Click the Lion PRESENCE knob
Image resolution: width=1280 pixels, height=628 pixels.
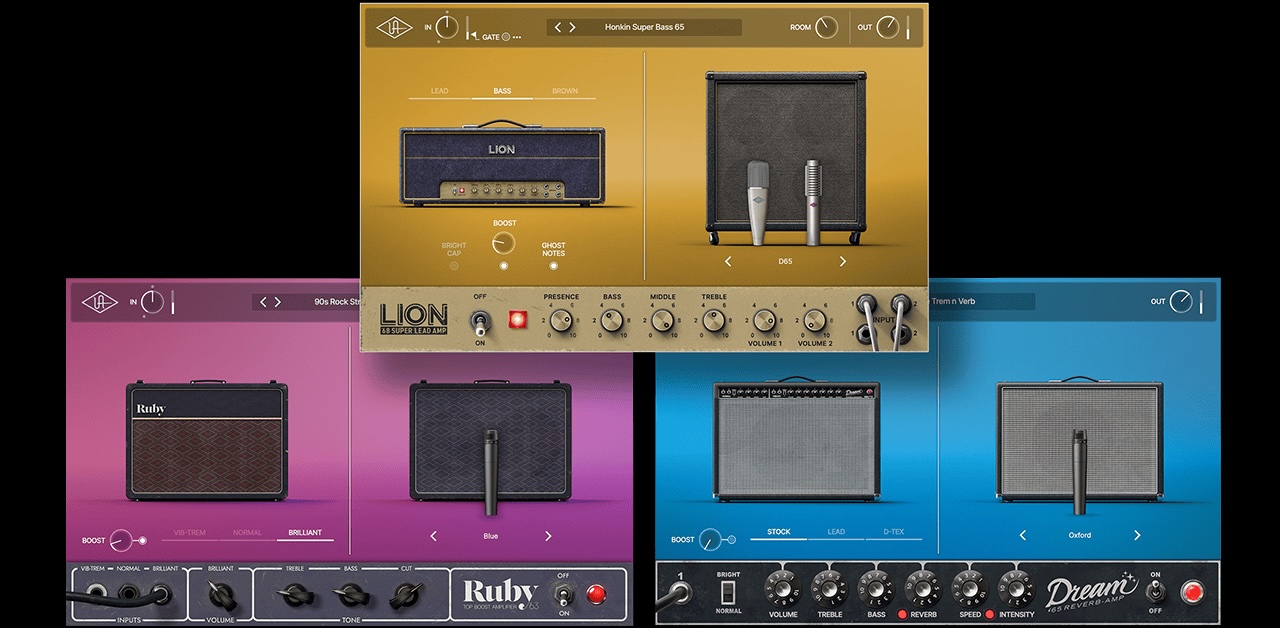[561, 321]
